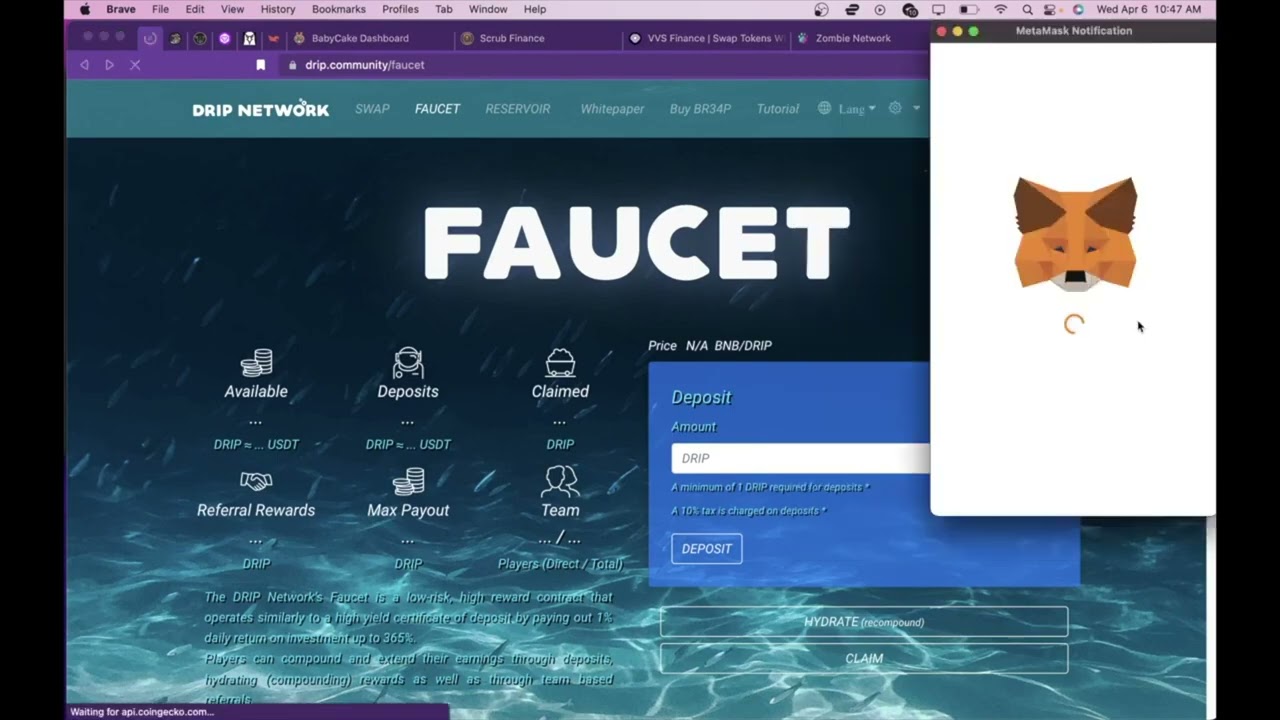
Task: Open the Help menu
Action: coord(535,9)
